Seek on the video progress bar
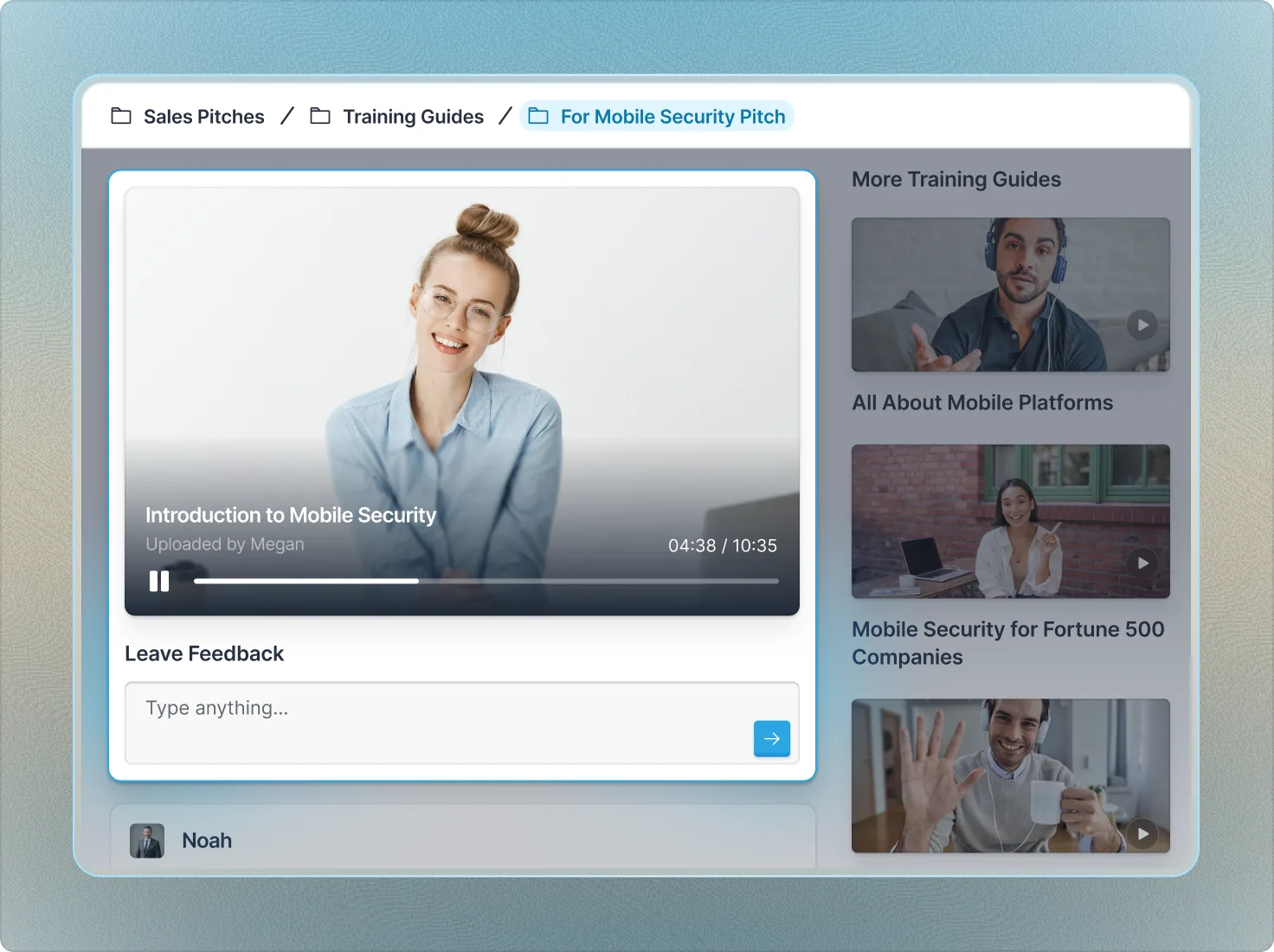 pyautogui.click(x=486, y=581)
